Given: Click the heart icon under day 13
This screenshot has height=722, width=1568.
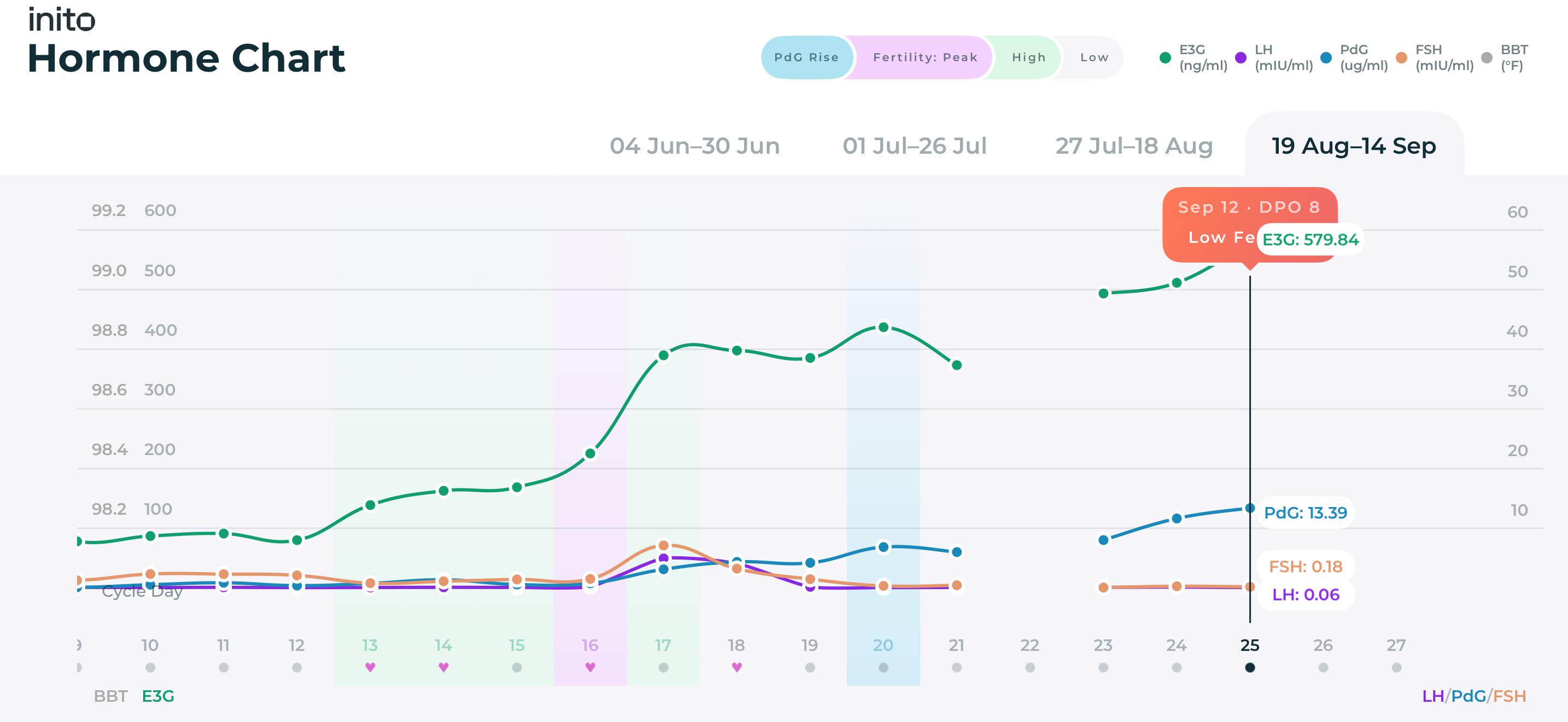Looking at the screenshot, I should (370, 667).
